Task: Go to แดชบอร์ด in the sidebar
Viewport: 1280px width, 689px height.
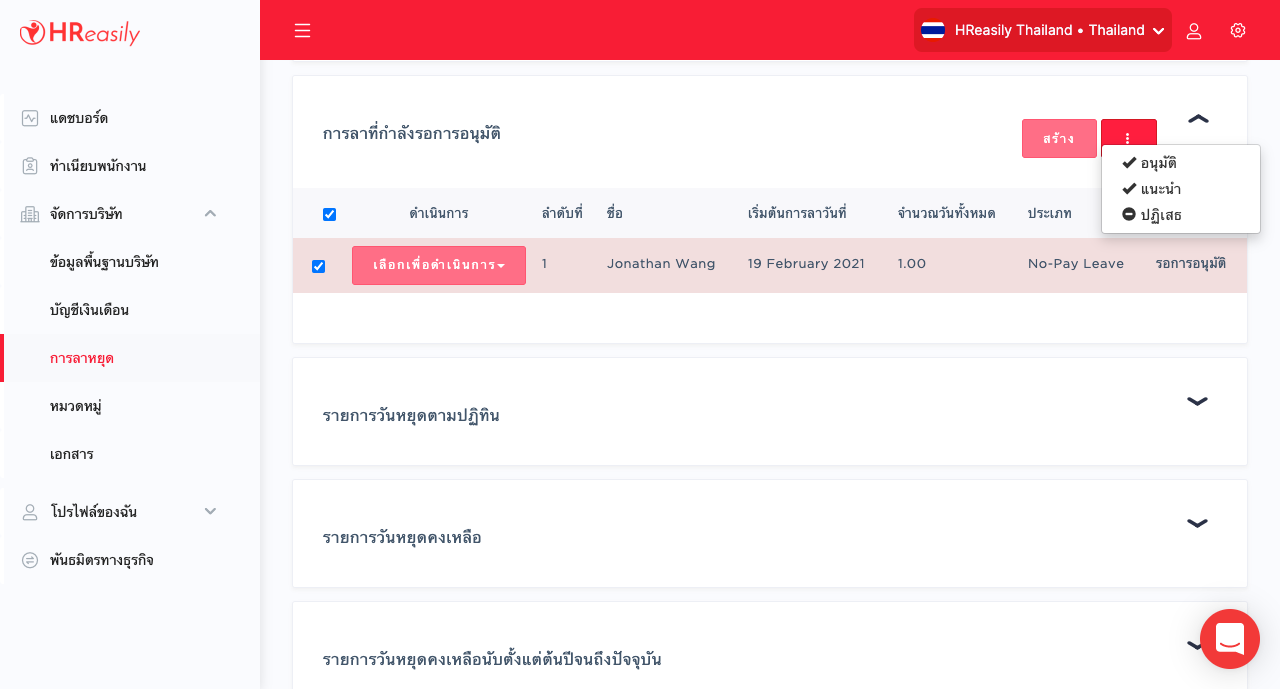Action: point(79,118)
